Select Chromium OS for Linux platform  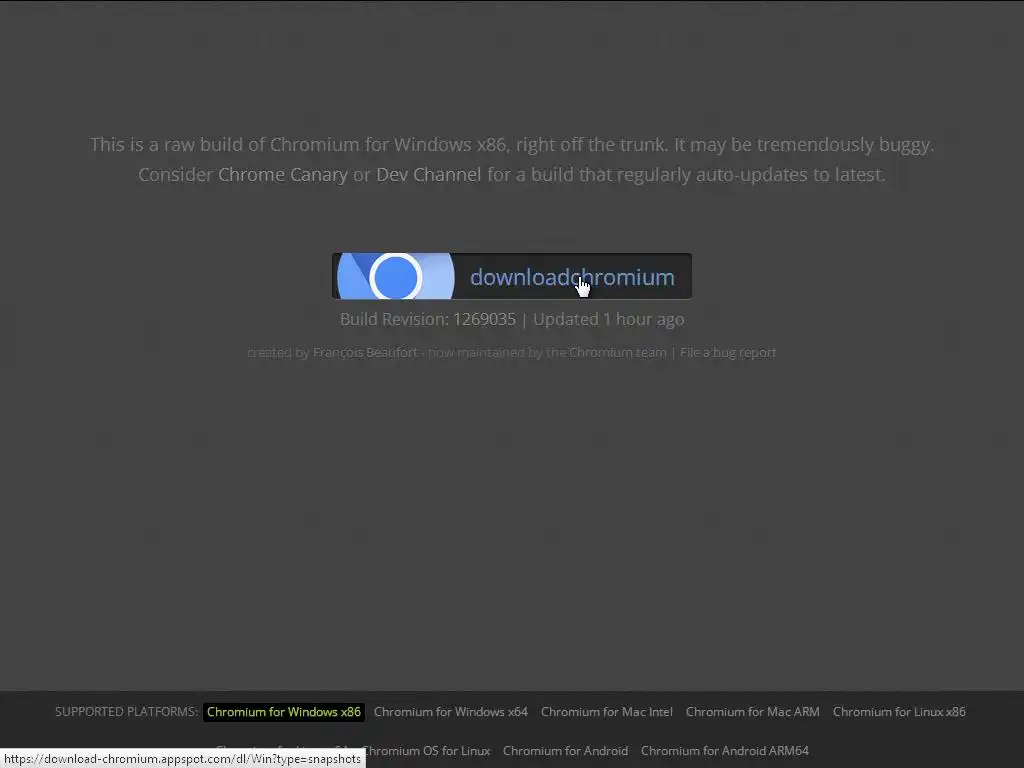(x=428, y=751)
